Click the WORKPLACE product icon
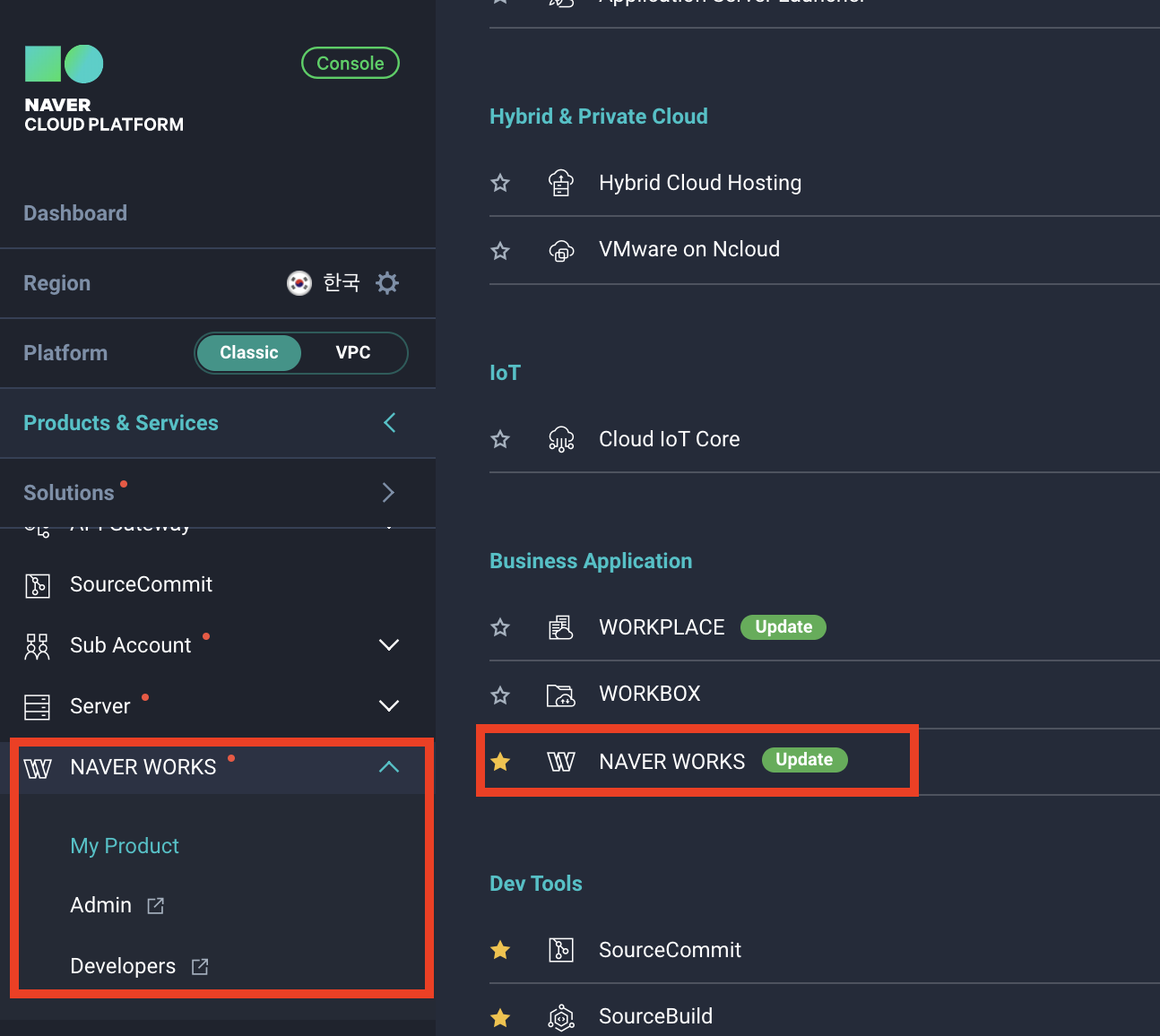Image resolution: width=1160 pixels, height=1036 pixels. [561, 627]
